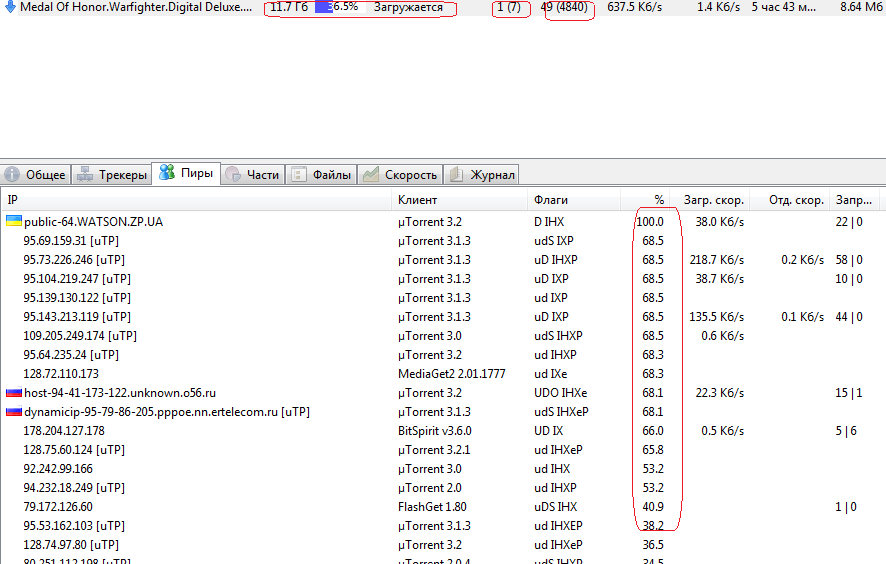Click the Пиры tab people icon
The image size is (886, 564).
point(167,172)
